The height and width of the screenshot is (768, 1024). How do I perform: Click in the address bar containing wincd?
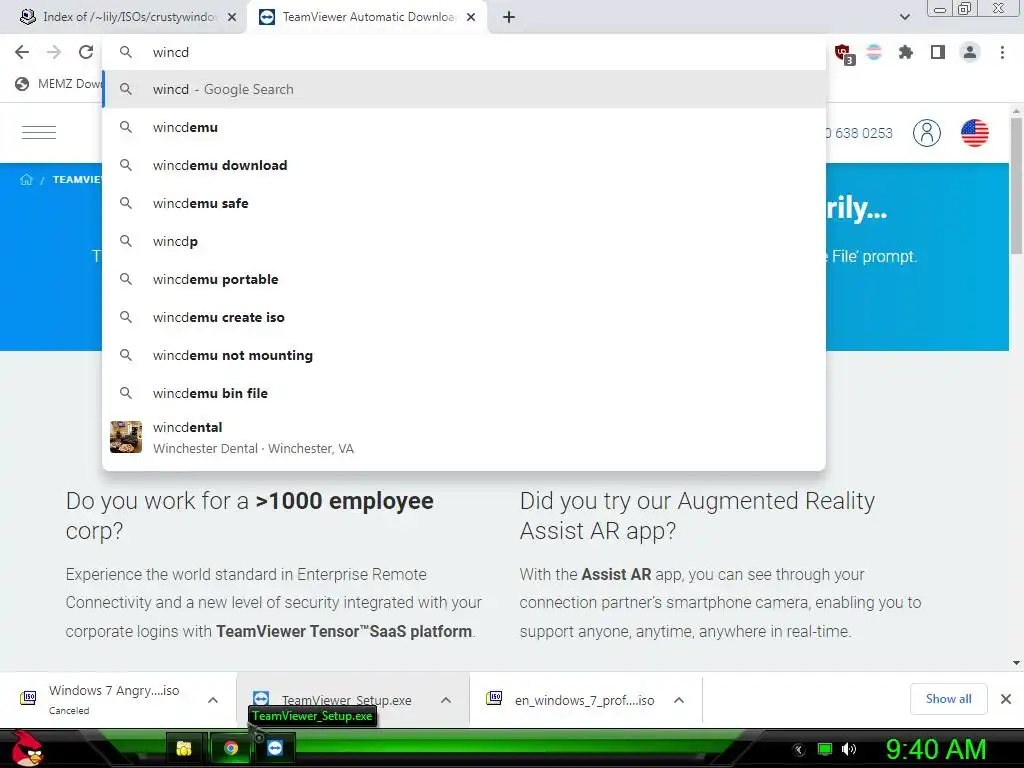click(464, 52)
